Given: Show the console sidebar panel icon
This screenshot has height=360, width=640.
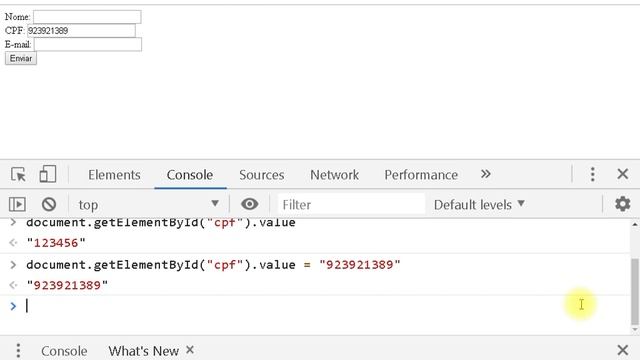Looking at the screenshot, I should click(17, 204).
